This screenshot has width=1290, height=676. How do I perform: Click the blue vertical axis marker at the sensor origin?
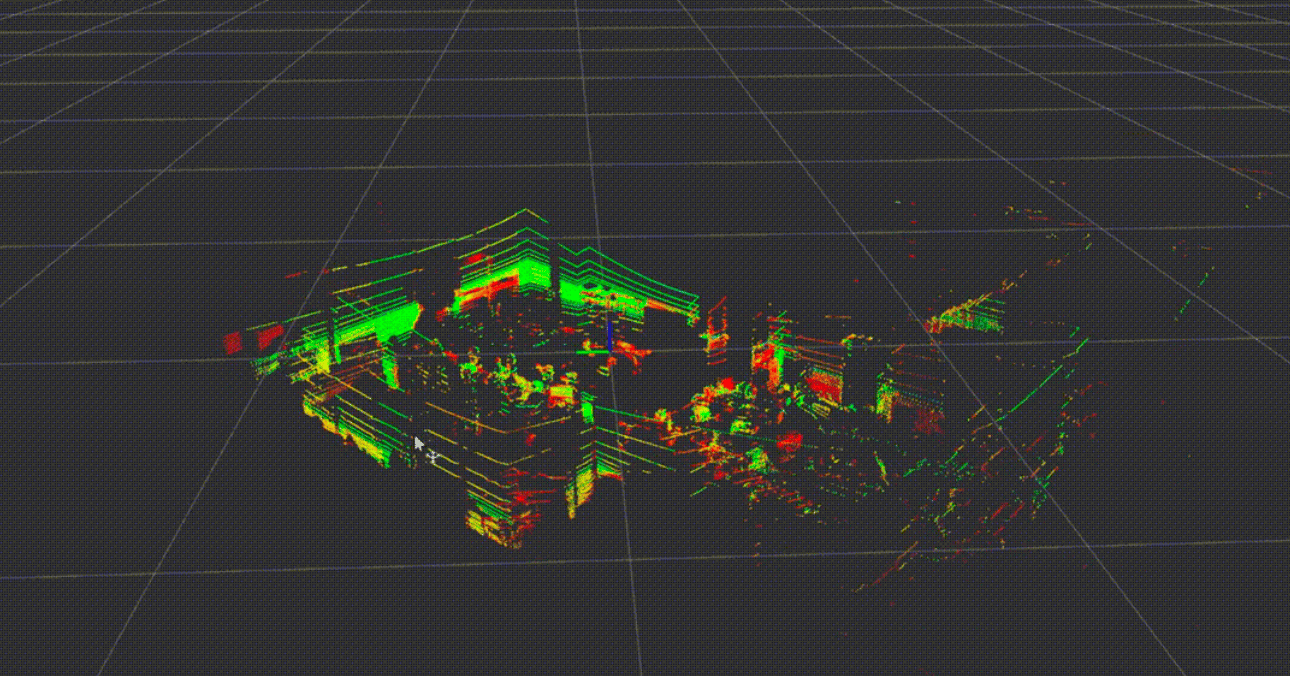609,336
